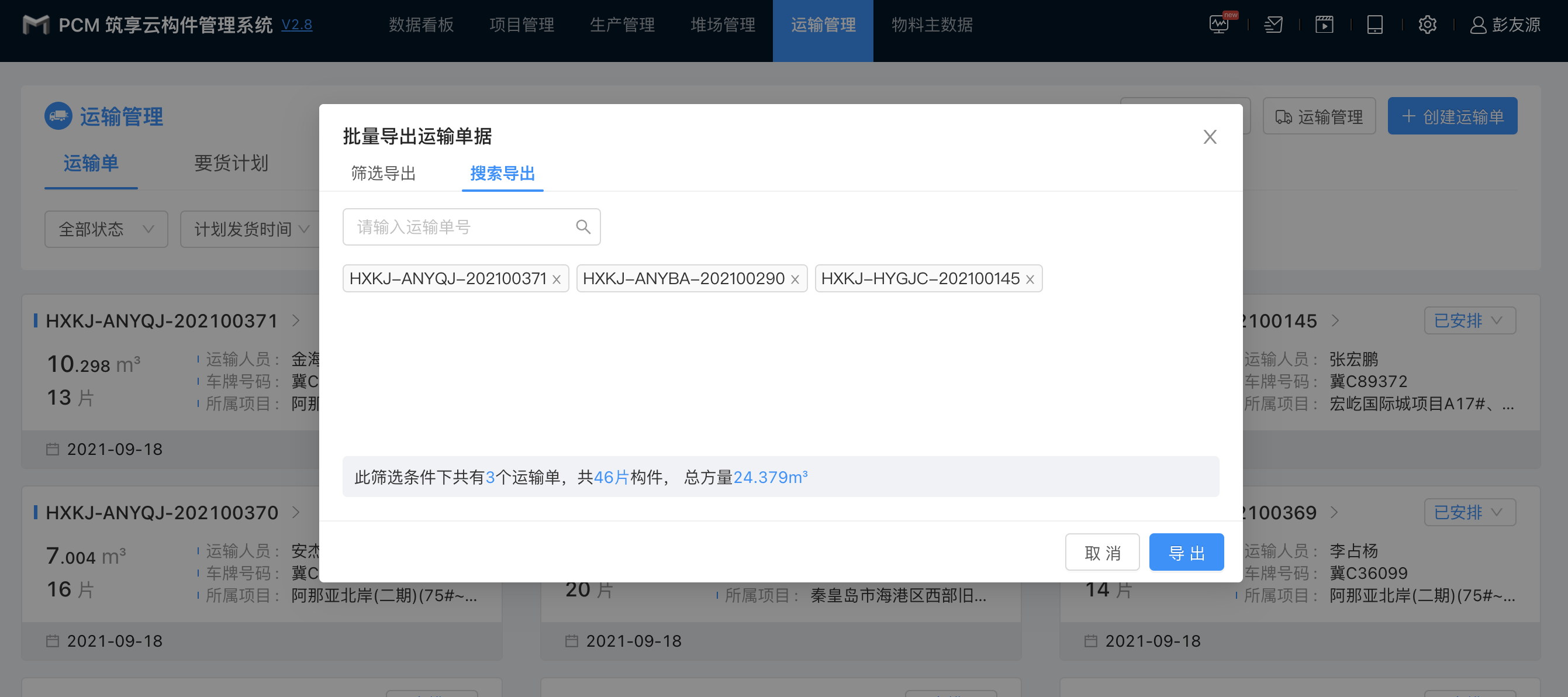Viewport: 1568px width, 697px height.
Task: Open 数据看板 in top navigation
Action: (x=421, y=25)
